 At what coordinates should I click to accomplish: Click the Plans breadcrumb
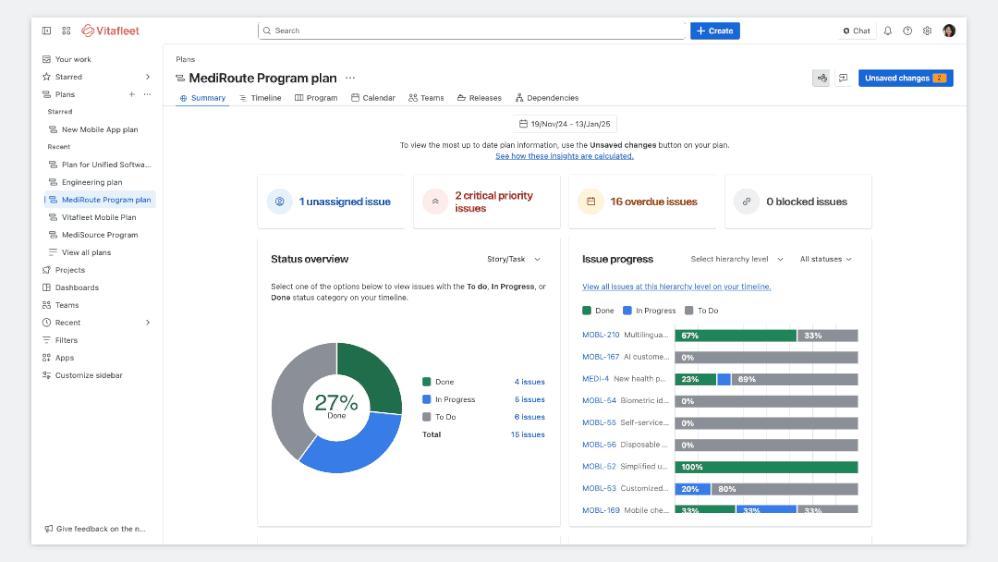[x=185, y=59]
